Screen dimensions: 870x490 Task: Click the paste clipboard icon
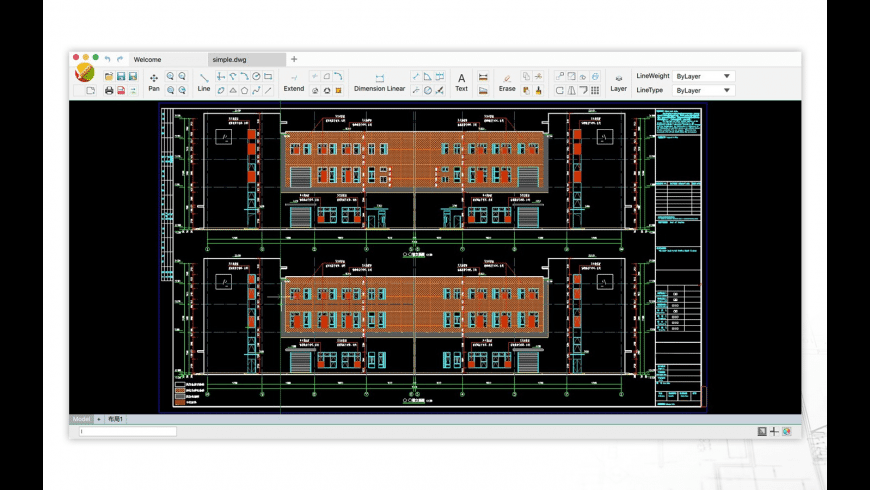pos(526,90)
